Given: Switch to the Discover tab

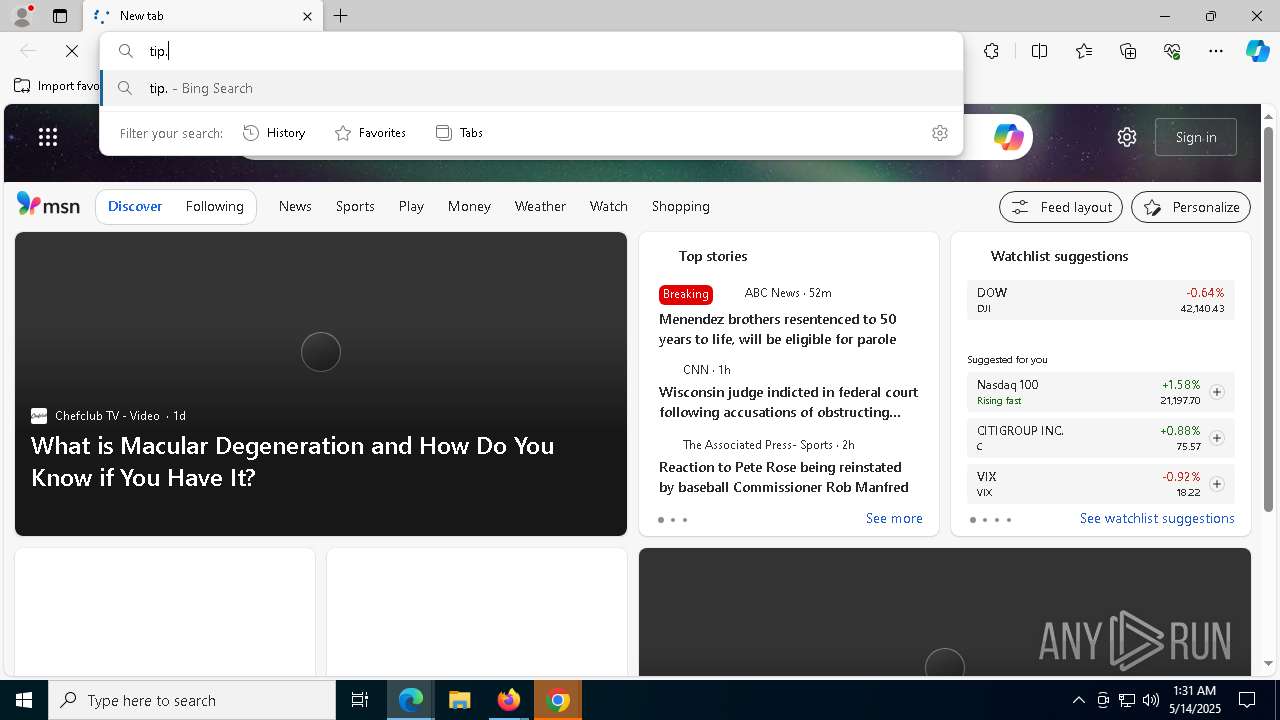Looking at the screenshot, I should (x=135, y=206).
